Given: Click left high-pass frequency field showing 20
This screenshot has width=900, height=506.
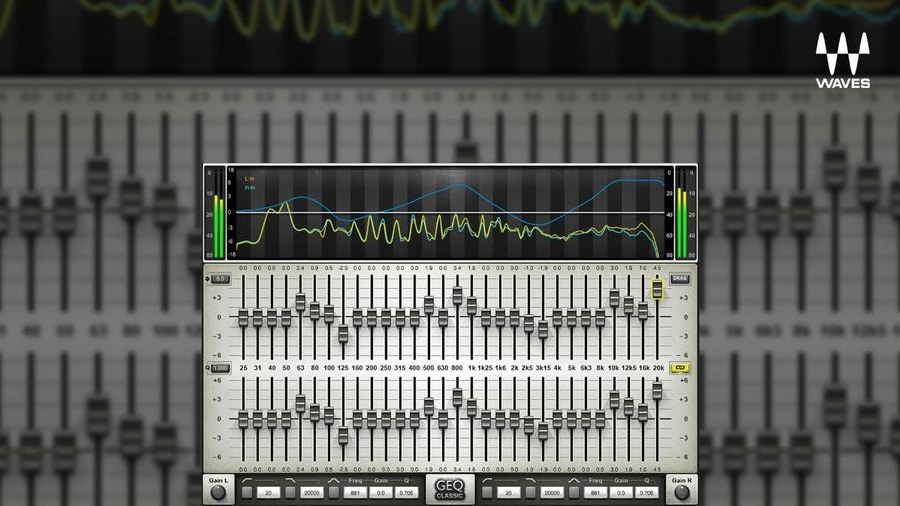Looking at the screenshot, I should 268,492.
